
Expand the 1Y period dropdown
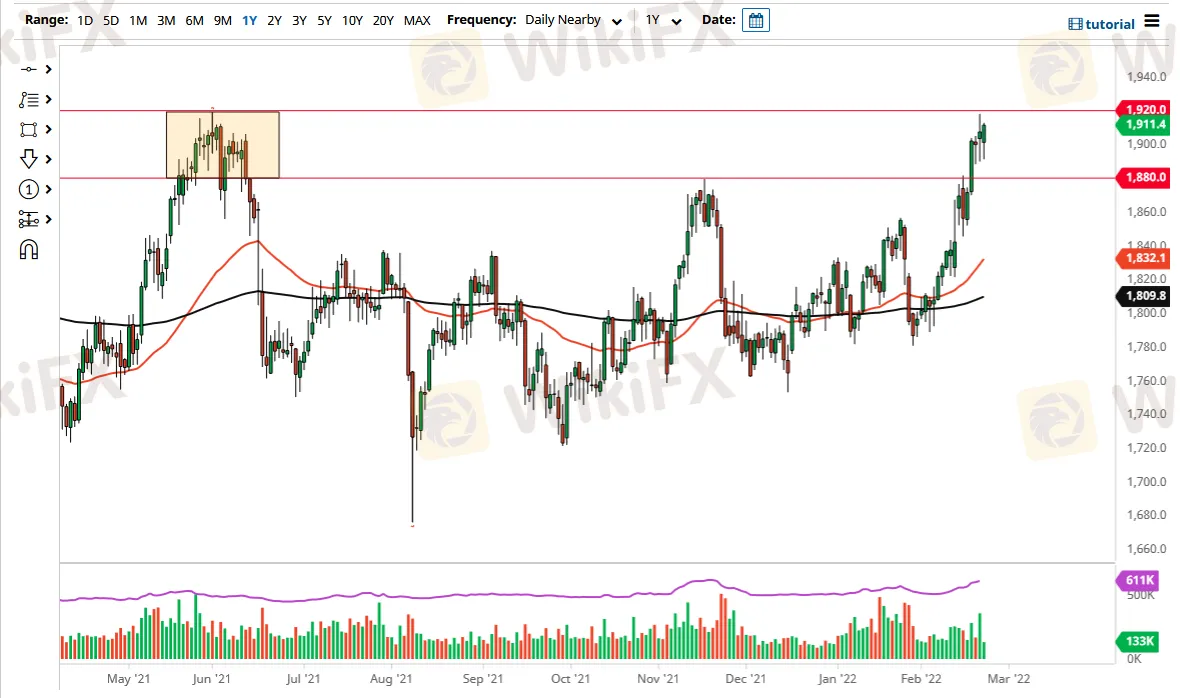(x=663, y=20)
